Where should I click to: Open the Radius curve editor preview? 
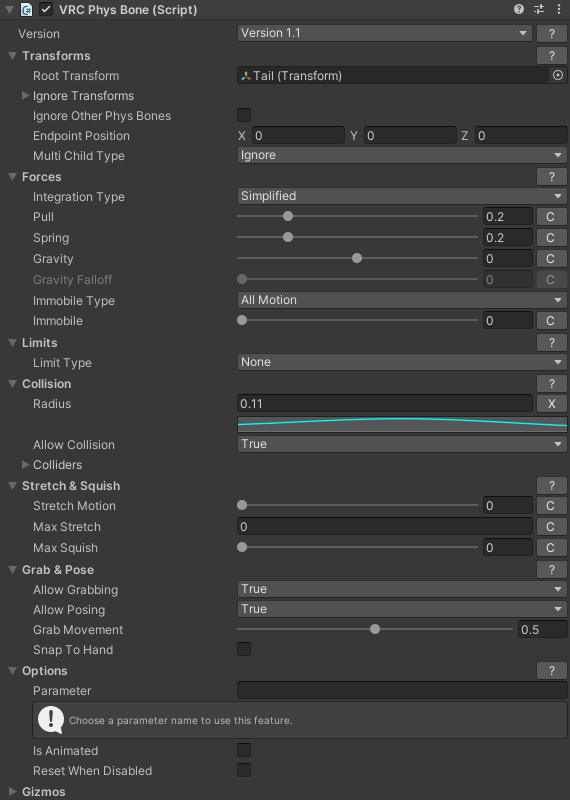(402, 423)
